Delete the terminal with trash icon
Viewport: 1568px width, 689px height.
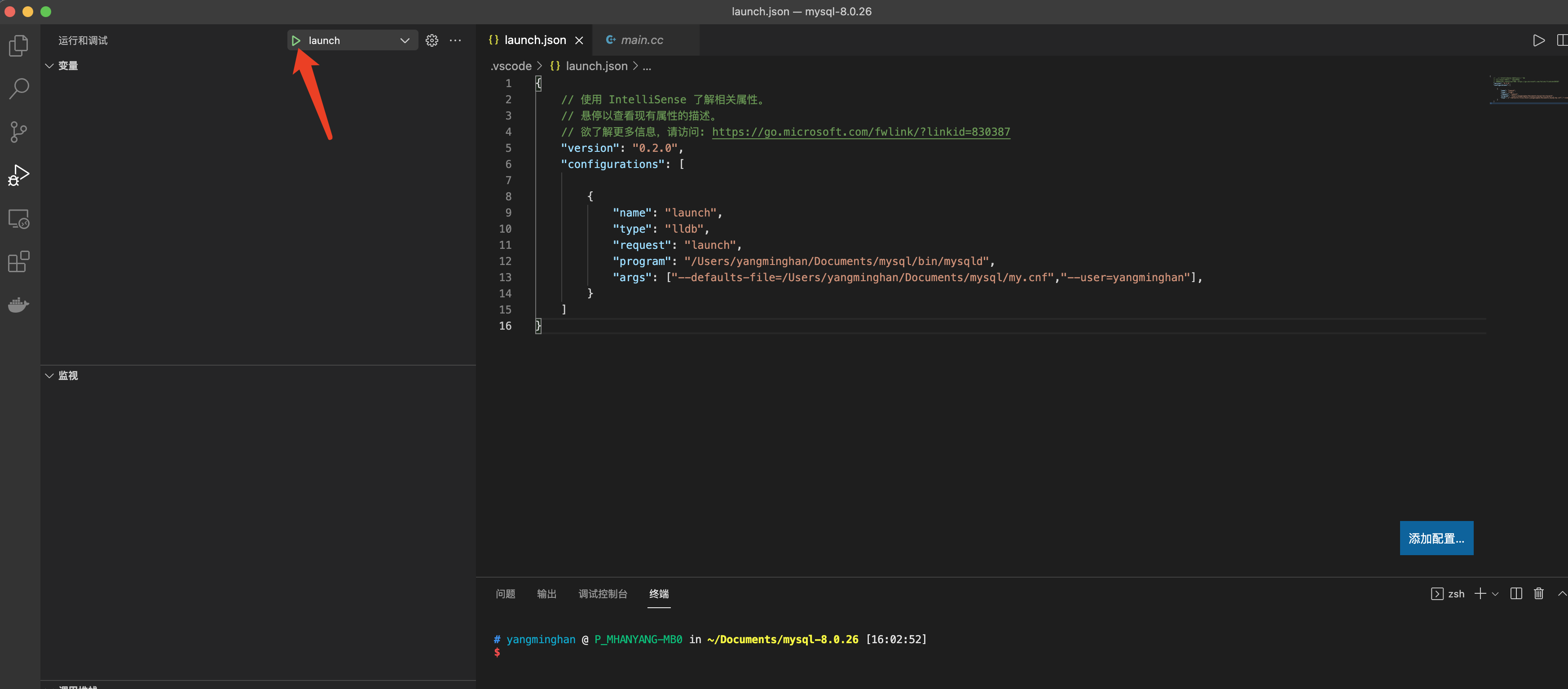[x=1538, y=593]
